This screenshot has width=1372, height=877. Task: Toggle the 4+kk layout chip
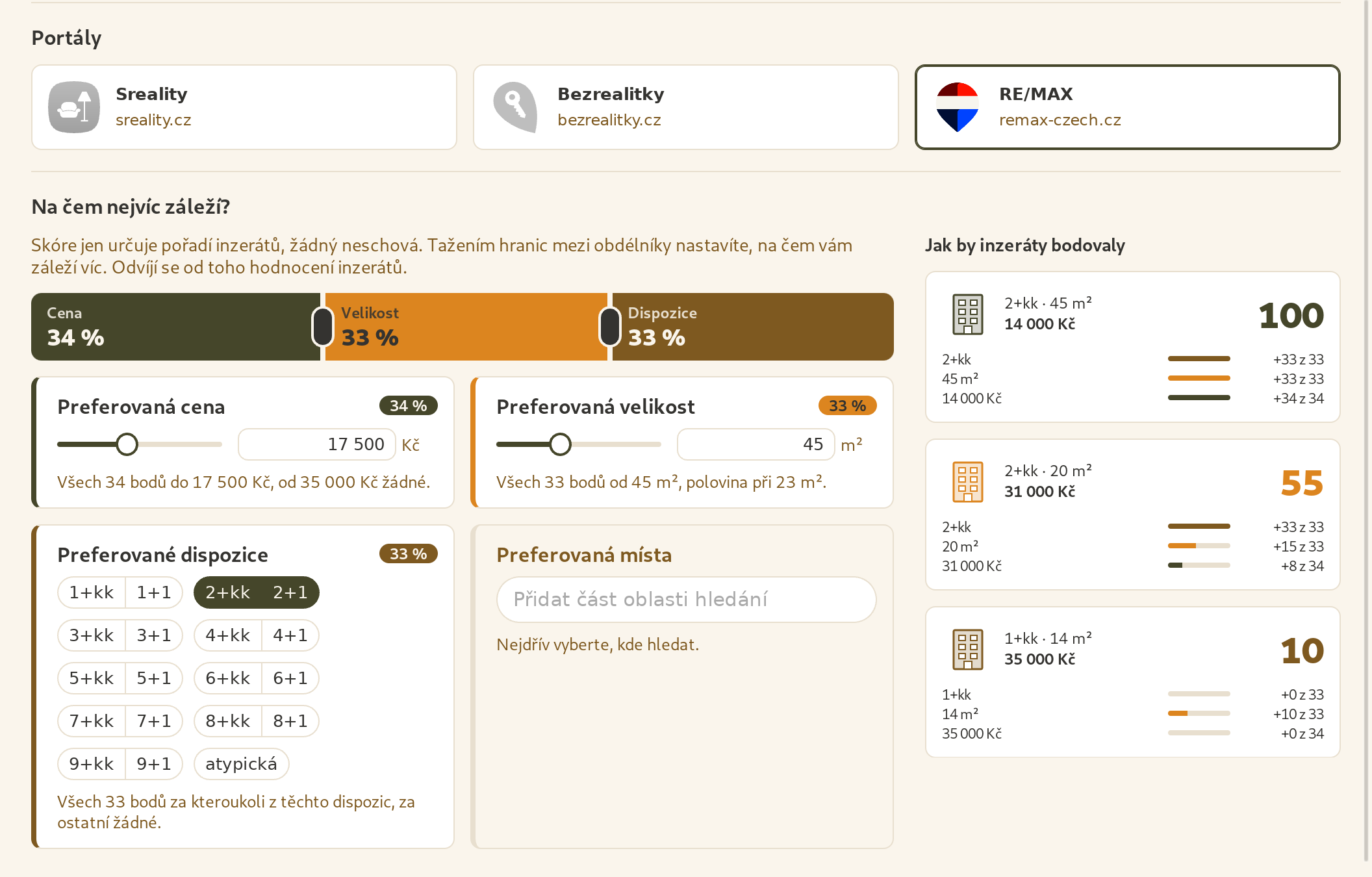click(x=227, y=635)
